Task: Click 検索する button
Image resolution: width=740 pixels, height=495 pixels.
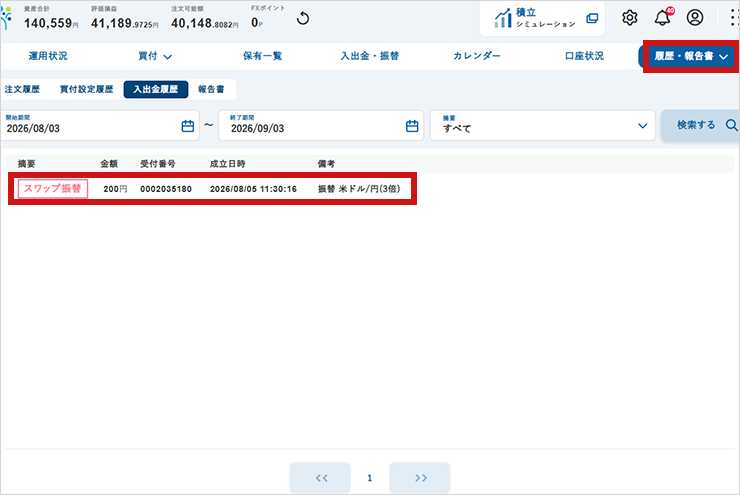Action: pyautogui.click(x=700, y=125)
